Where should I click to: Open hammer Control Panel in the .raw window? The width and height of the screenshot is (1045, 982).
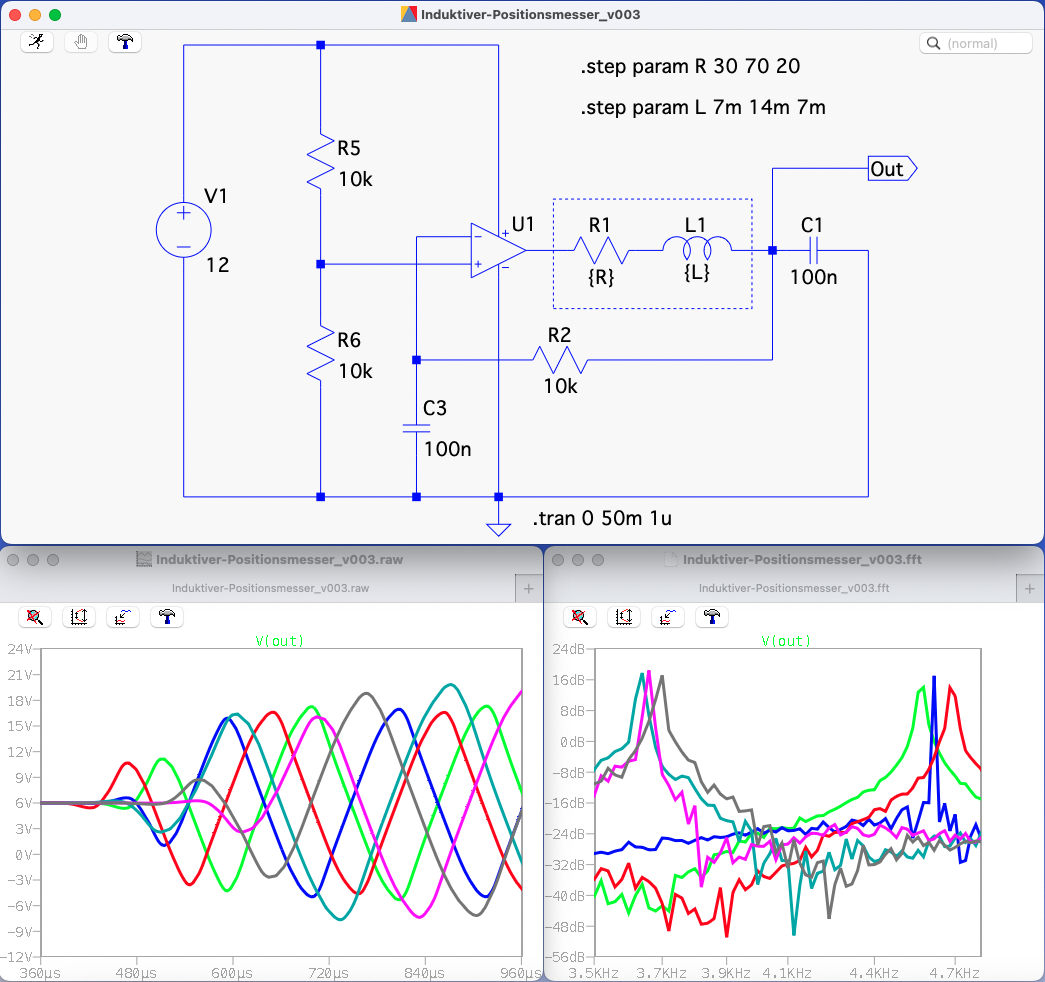point(167,617)
